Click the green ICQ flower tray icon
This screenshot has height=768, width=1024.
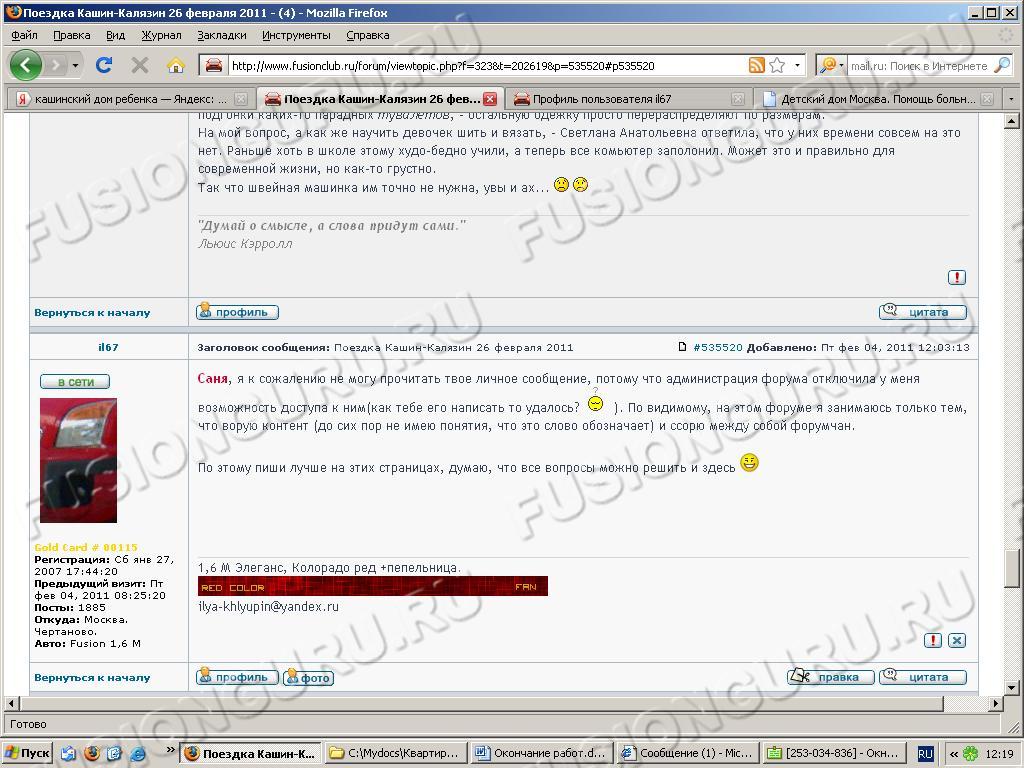point(971,754)
